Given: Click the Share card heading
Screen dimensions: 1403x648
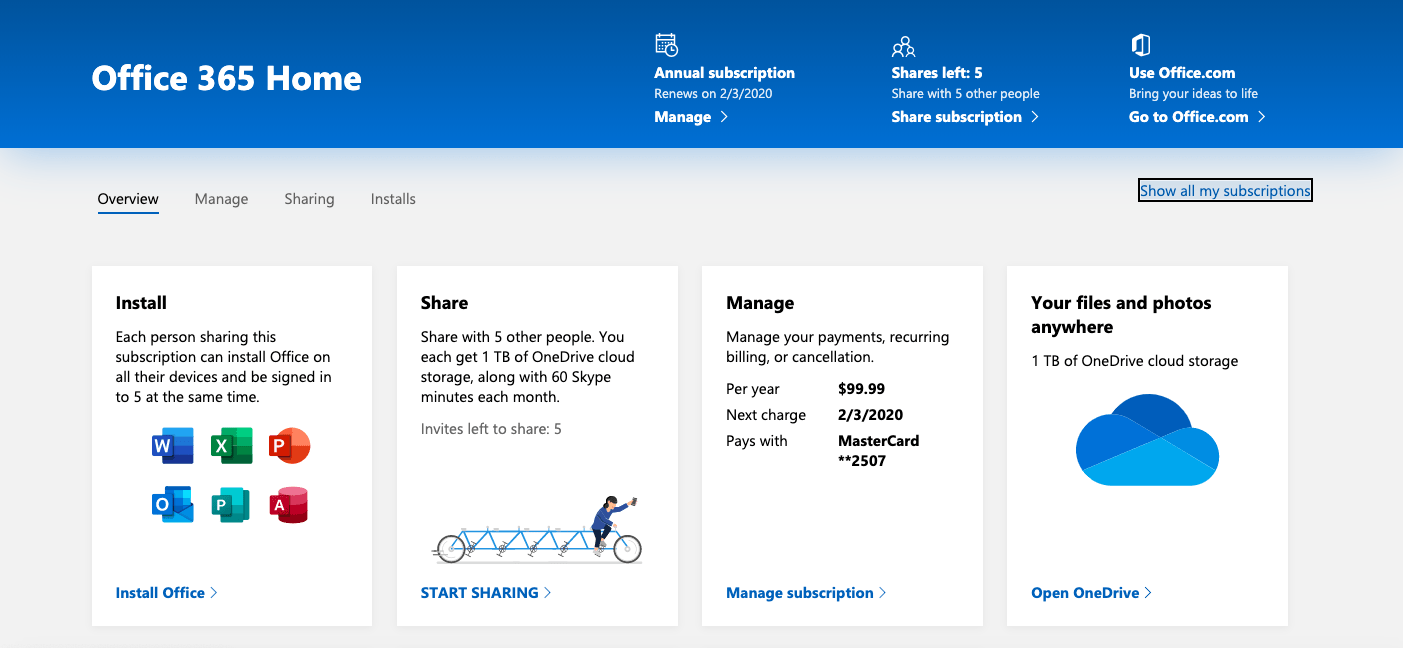Looking at the screenshot, I should 444,303.
